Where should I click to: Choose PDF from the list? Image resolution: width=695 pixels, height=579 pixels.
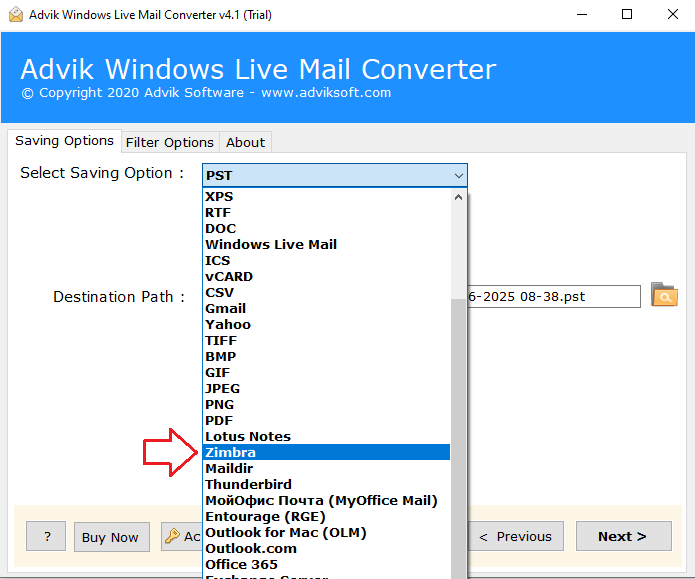(326, 420)
